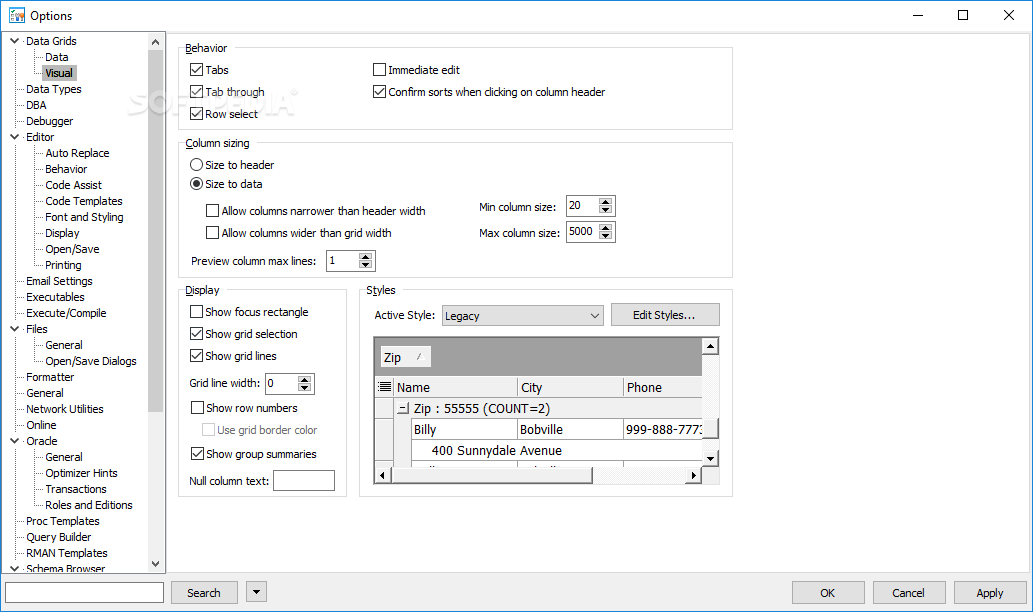Viewport: 1033px width, 612px height.
Task: Click the options search text field
Action: pos(84,592)
